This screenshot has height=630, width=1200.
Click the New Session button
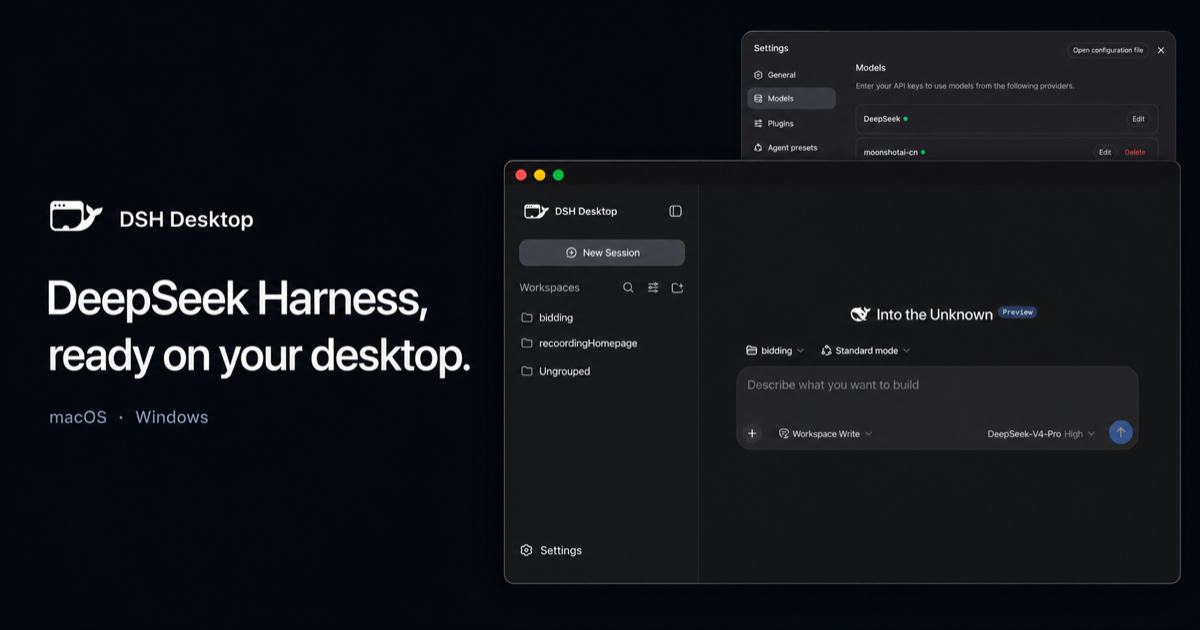point(602,253)
